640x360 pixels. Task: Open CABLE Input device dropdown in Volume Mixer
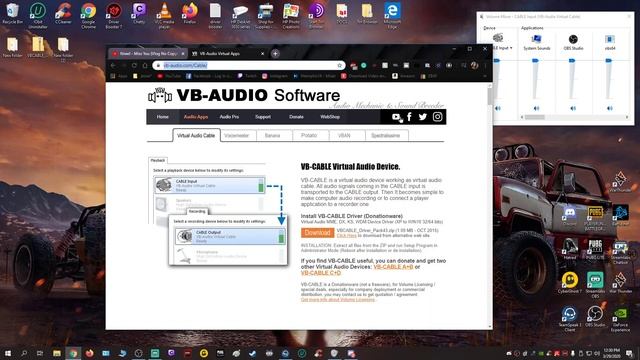pos(511,48)
